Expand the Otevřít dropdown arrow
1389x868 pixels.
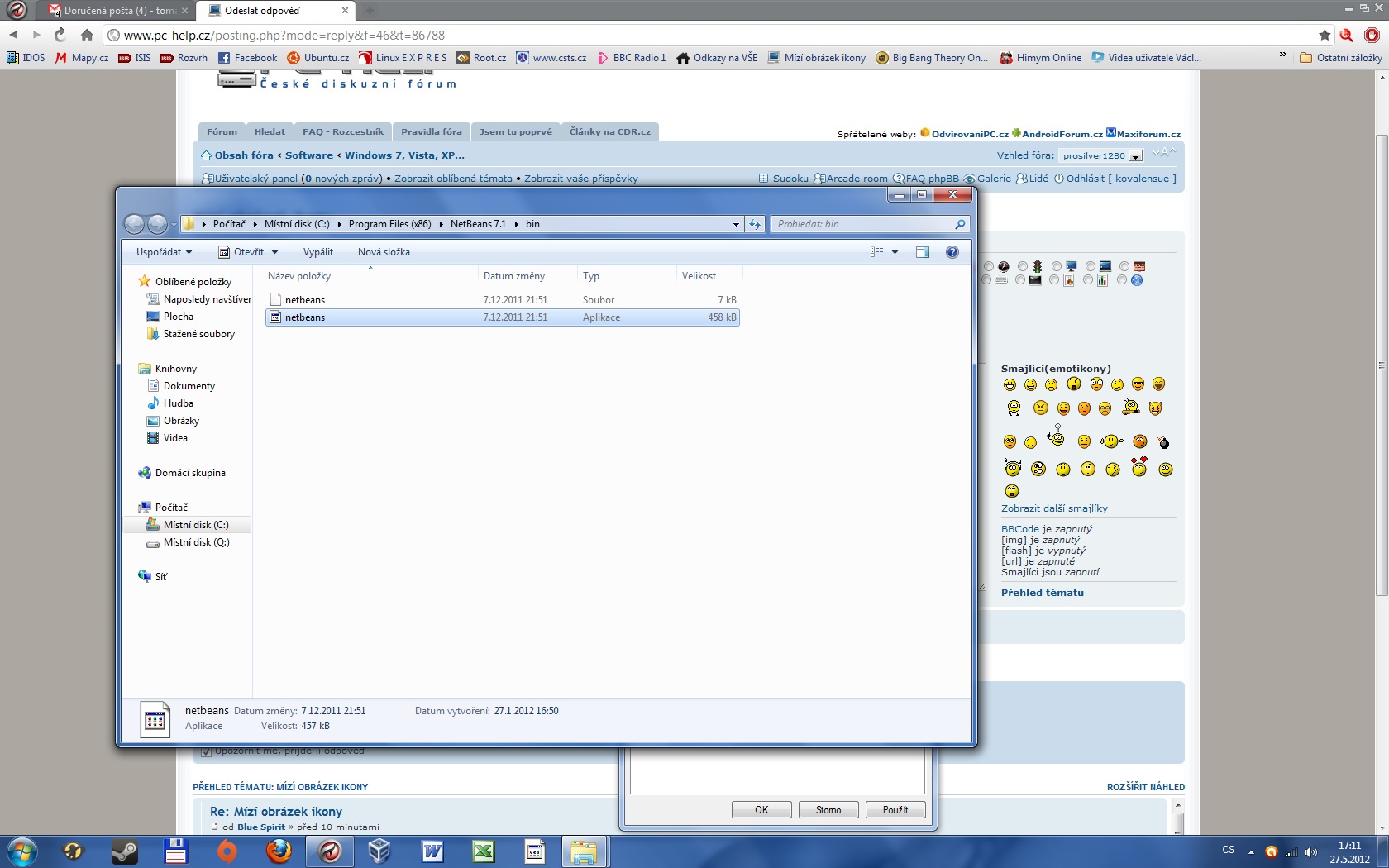coord(275,252)
